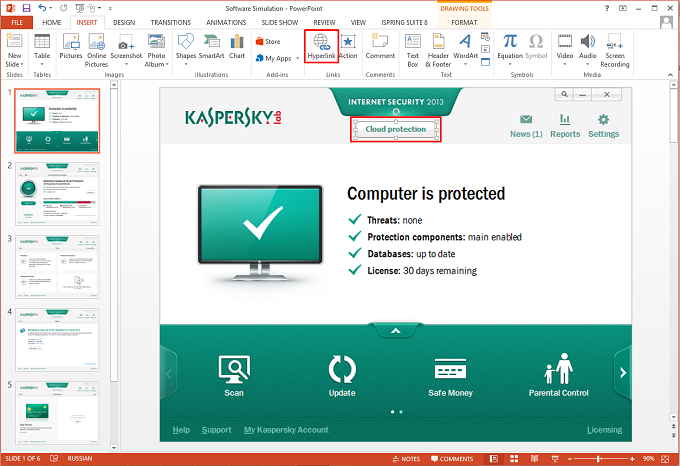Image resolution: width=680 pixels, height=466 pixels.
Task: Open PowerPoint Help question mark
Action: coord(607,8)
